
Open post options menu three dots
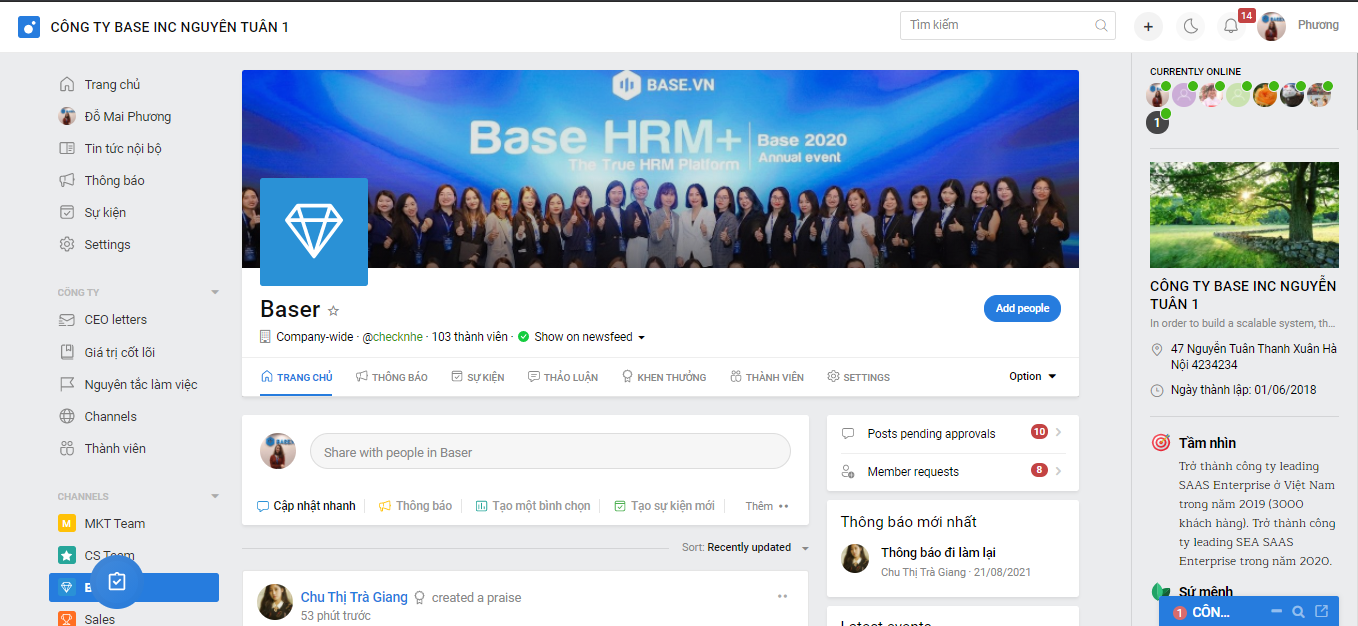tap(783, 596)
